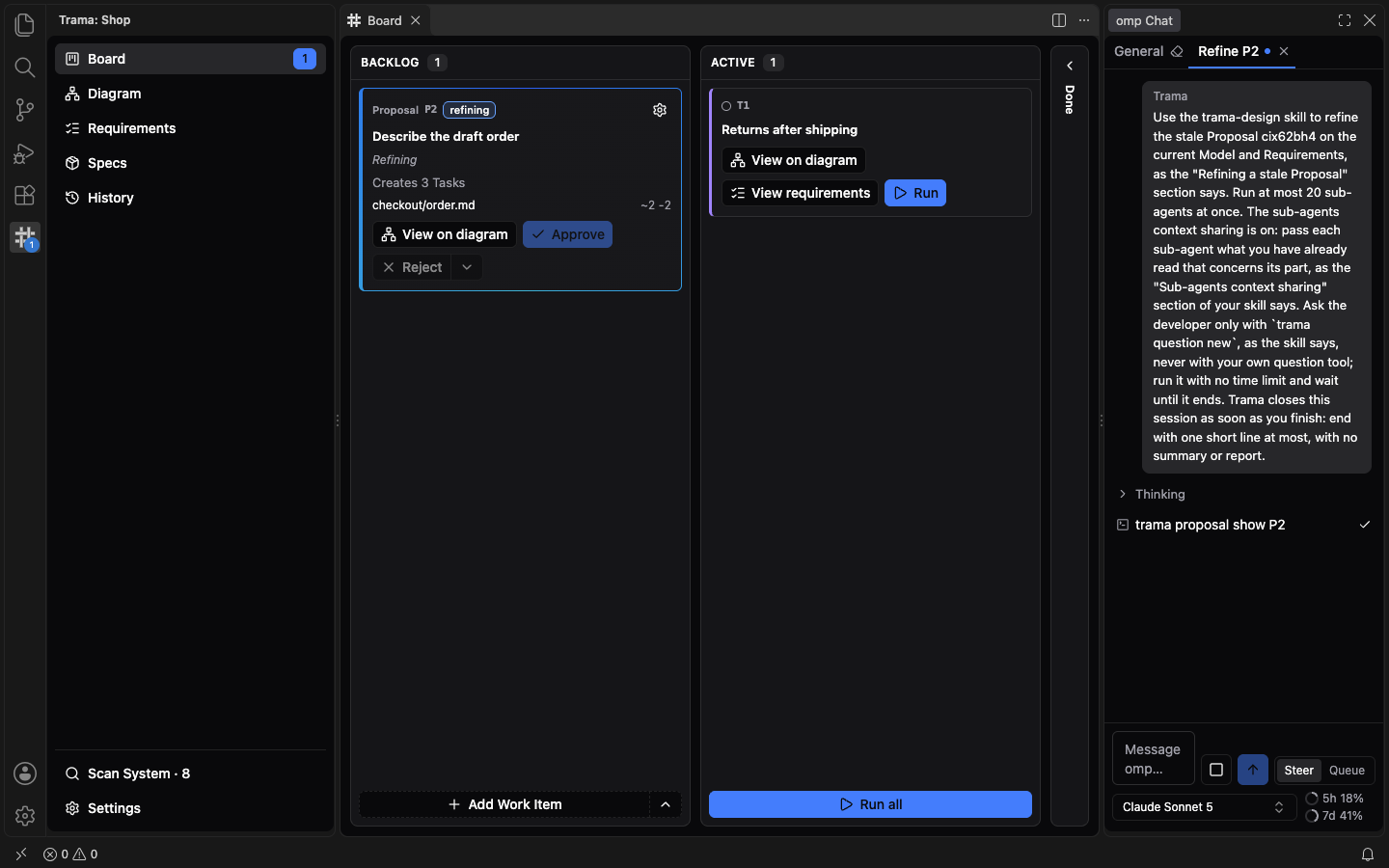Image resolution: width=1389 pixels, height=868 pixels.
Task: Open proposal settings gear on P2 card
Action: click(x=660, y=110)
